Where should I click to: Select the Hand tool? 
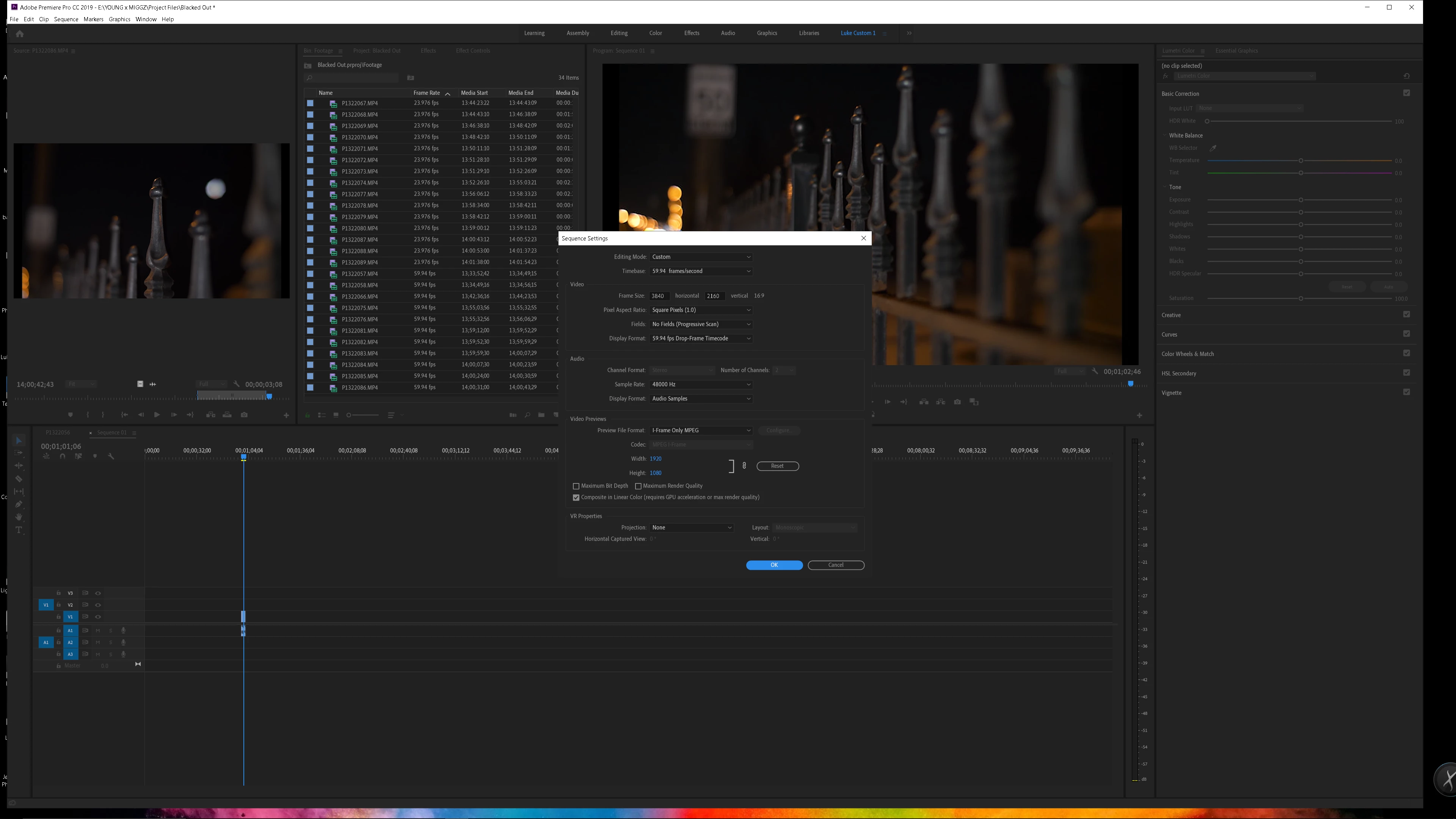[19, 517]
